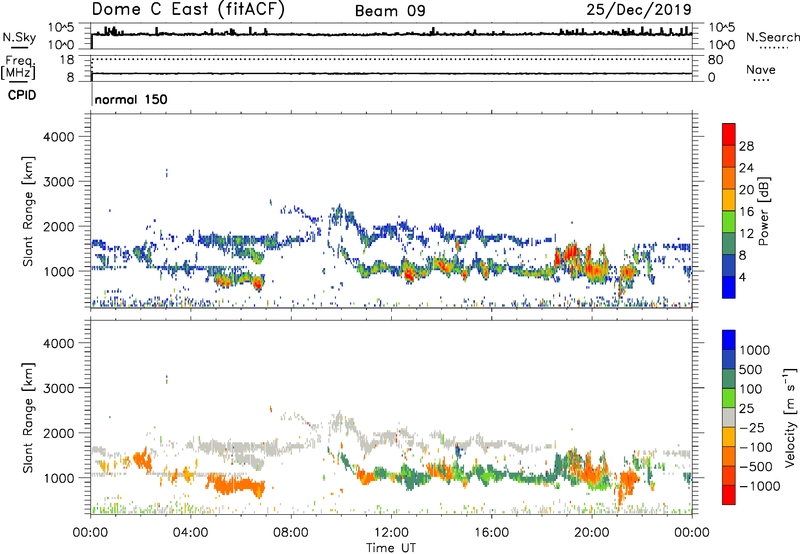This screenshot has width=800, height=554.
Task: Click the "04:00" time axis tick label
Action: [x=191, y=533]
